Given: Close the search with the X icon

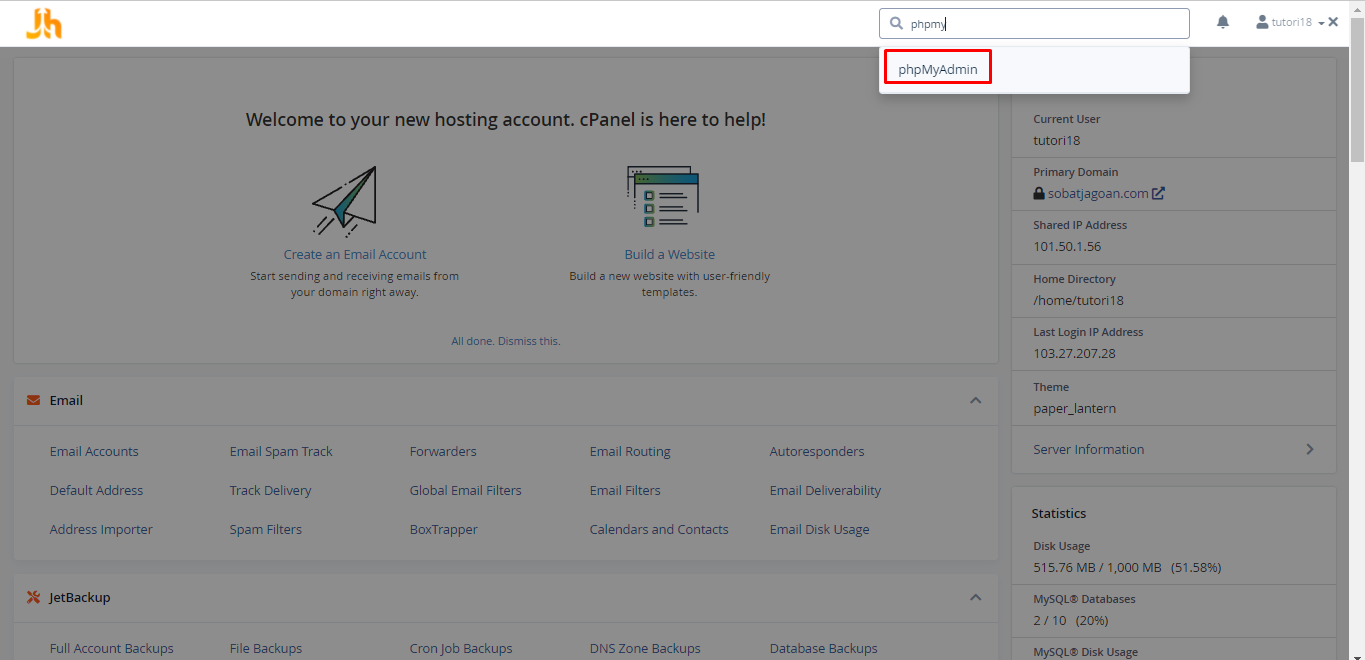Looking at the screenshot, I should point(1333,22).
